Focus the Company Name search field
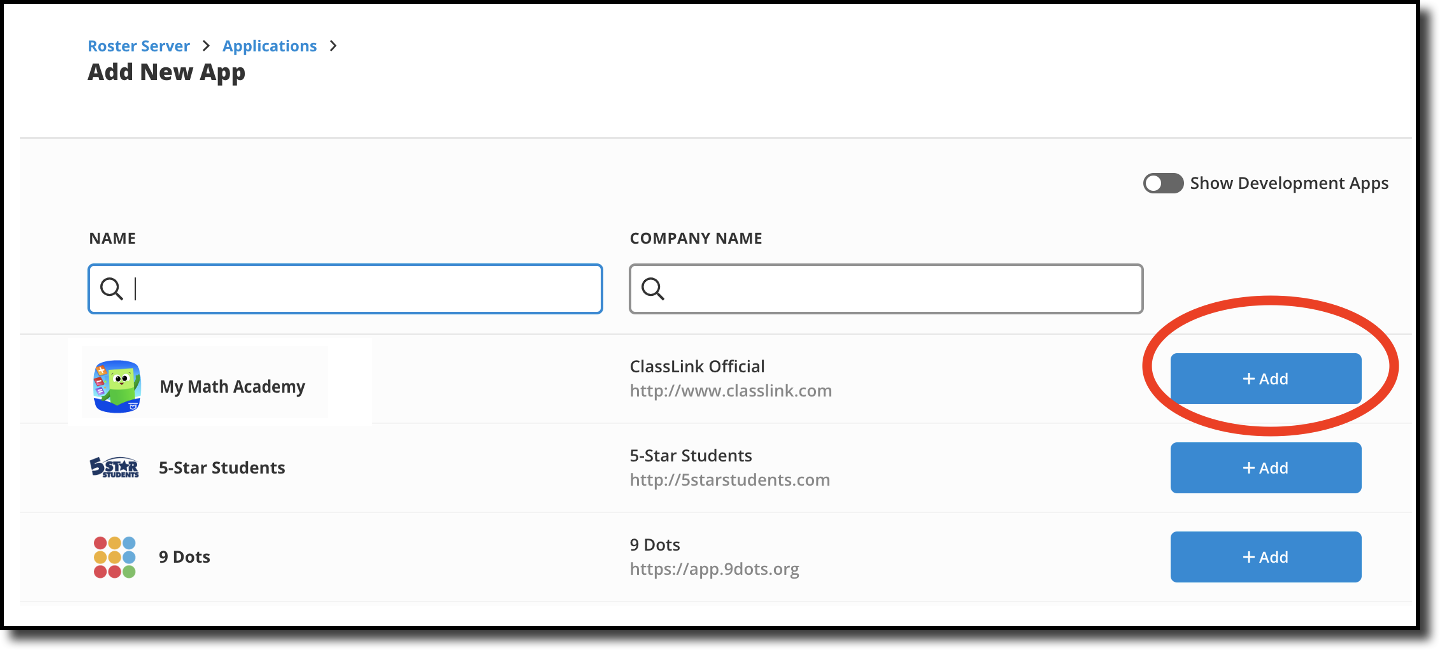 886,289
